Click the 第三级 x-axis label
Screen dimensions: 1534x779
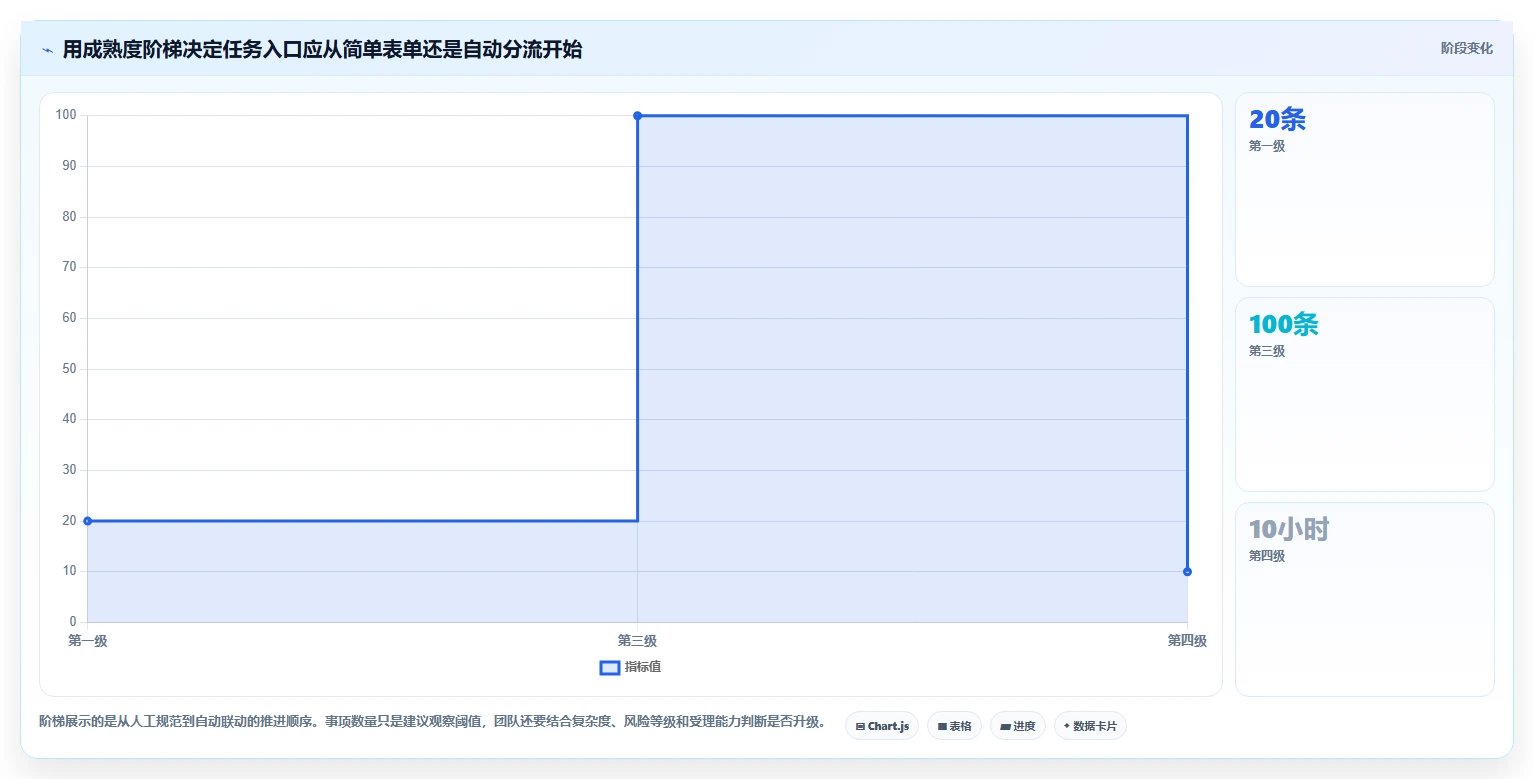tap(637, 641)
